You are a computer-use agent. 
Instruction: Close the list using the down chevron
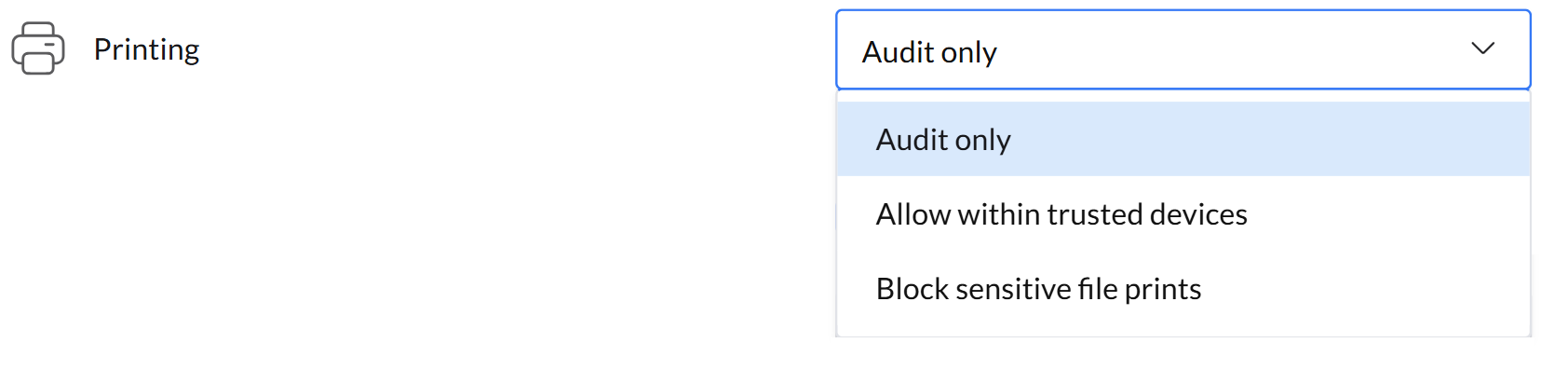[1482, 48]
